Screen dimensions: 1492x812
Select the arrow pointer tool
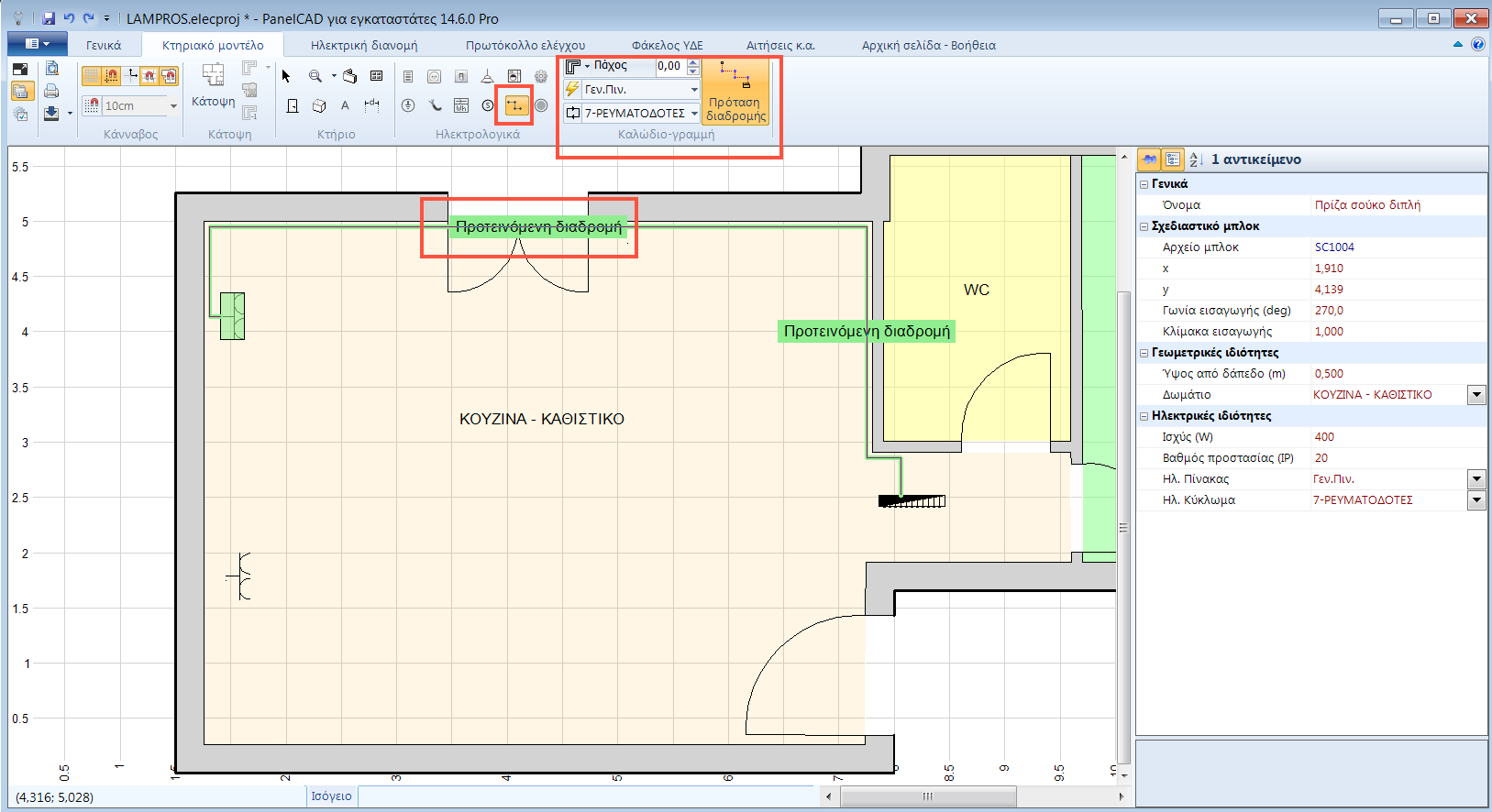click(x=286, y=76)
